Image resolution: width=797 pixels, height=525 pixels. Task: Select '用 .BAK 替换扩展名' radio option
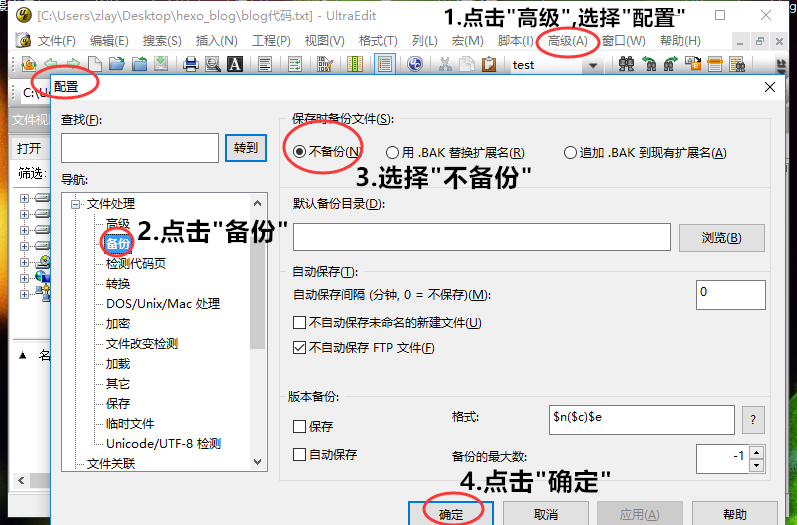[x=392, y=152]
